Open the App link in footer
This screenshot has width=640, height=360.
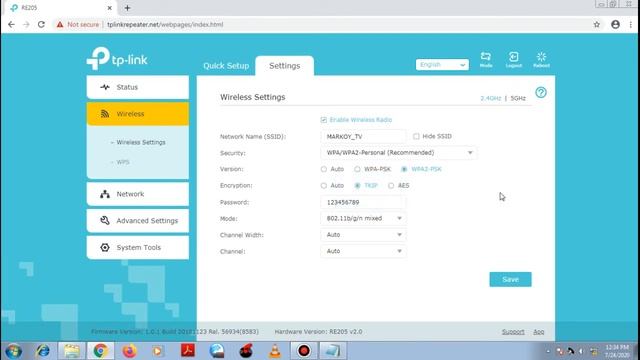tap(538, 332)
